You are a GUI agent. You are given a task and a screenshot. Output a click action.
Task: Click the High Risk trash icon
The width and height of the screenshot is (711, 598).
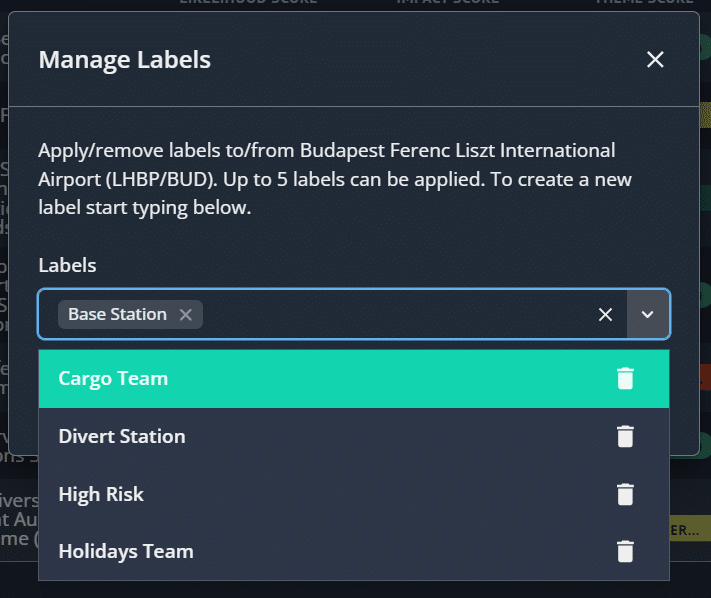click(x=625, y=494)
